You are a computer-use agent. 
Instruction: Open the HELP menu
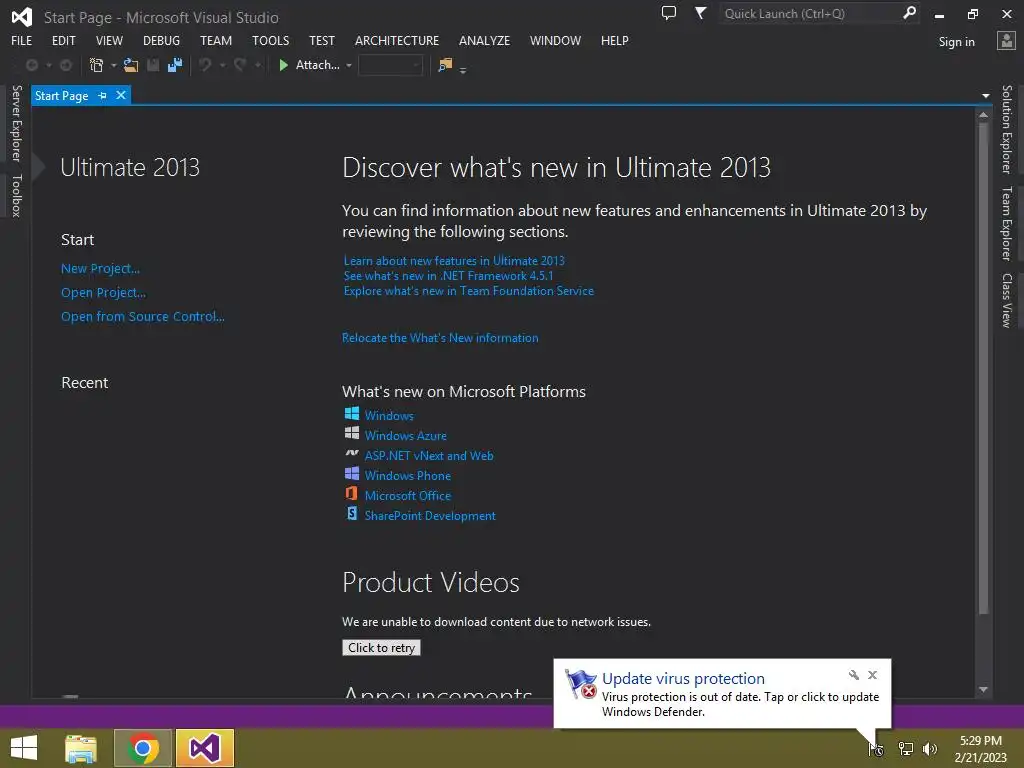pyautogui.click(x=615, y=40)
